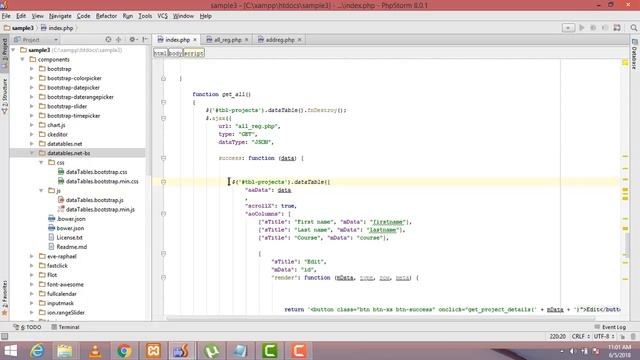Click the Debug icon in toolbar
This screenshot has height=360, width=640.
coord(593,28)
